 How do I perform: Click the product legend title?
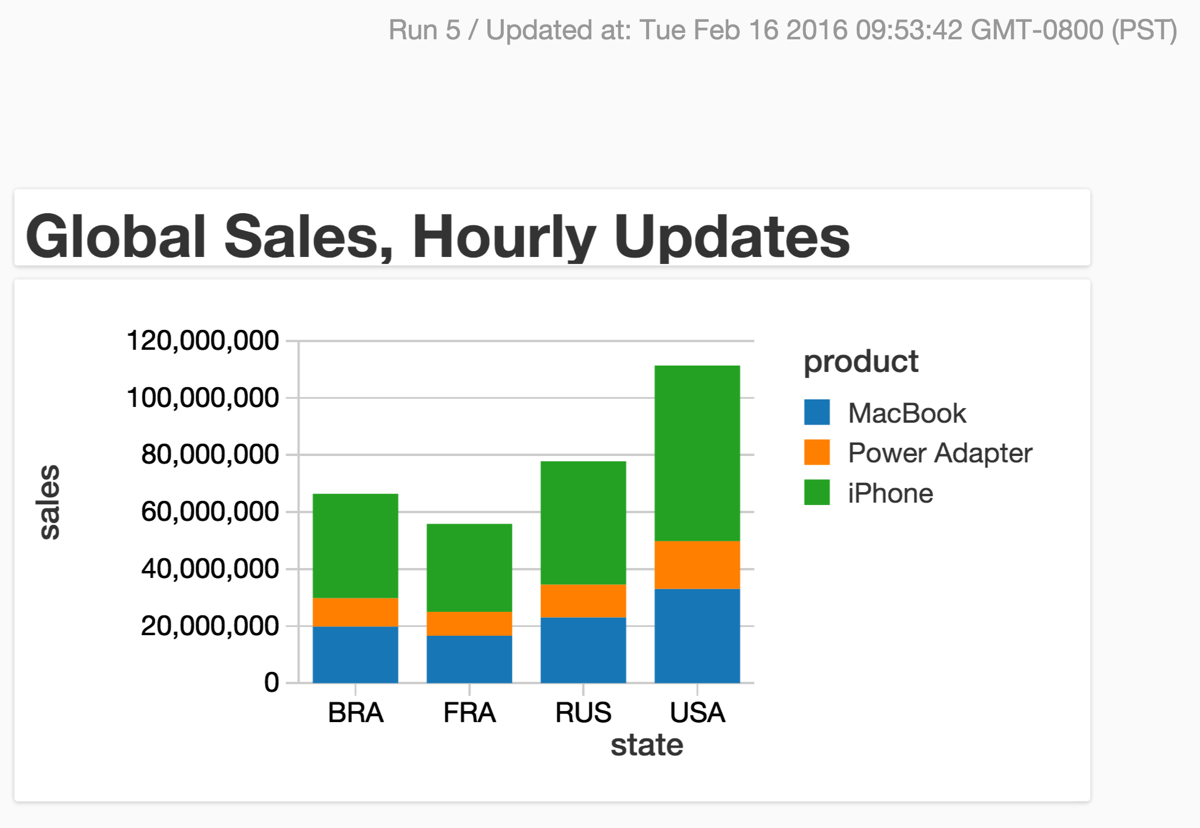[x=861, y=361]
